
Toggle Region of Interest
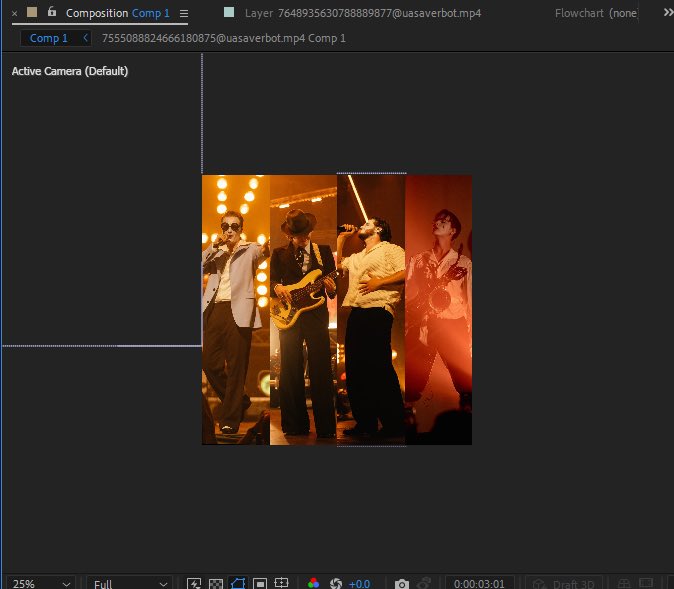pyautogui.click(x=260, y=583)
